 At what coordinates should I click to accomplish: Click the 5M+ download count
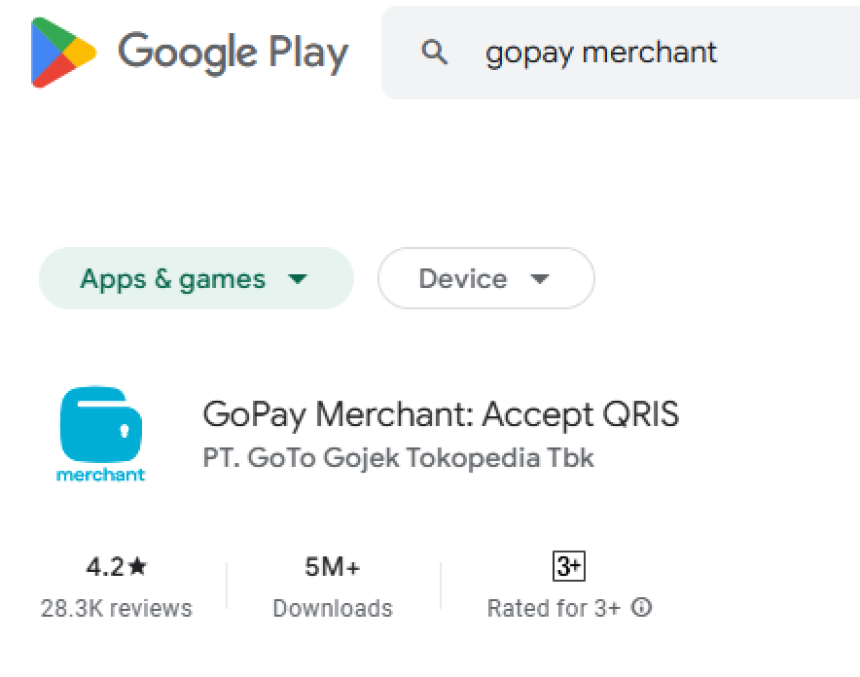tap(332, 568)
